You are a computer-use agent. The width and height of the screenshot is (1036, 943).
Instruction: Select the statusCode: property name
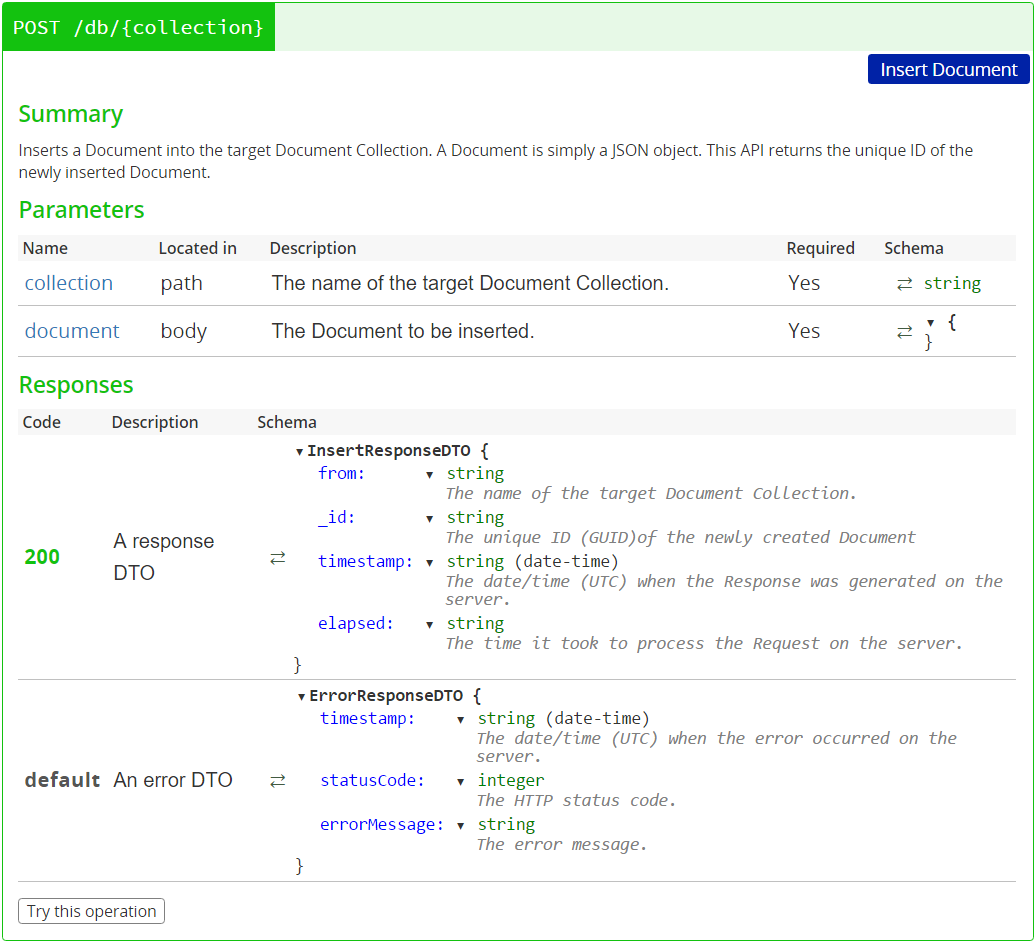[372, 780]
